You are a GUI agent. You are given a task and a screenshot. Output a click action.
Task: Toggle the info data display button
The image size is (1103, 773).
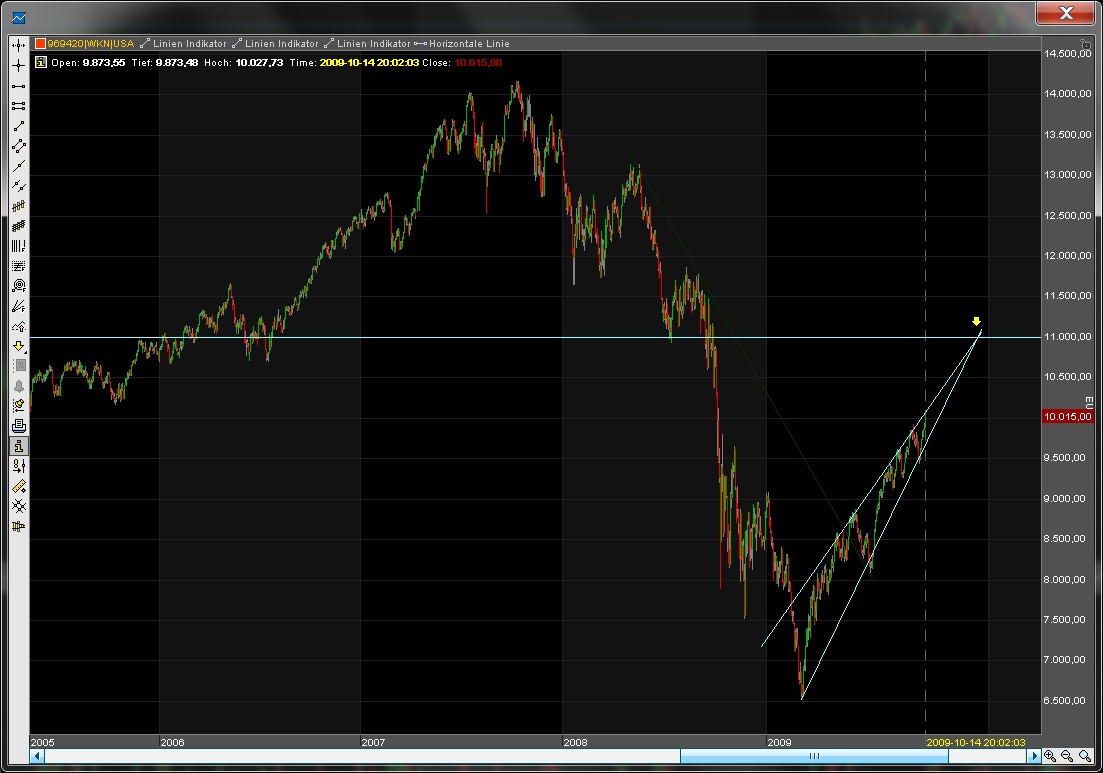(18, 446)
